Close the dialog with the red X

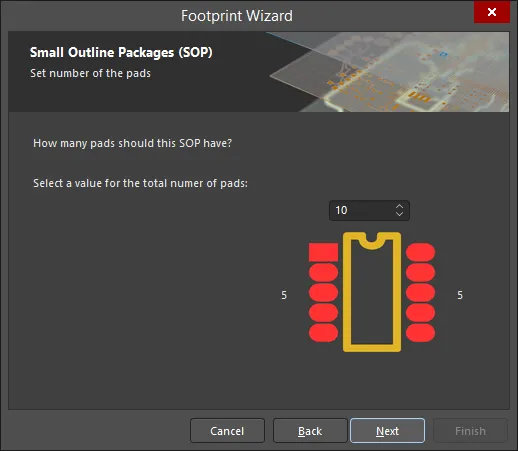pyautogui.click(x=492, y=12)
